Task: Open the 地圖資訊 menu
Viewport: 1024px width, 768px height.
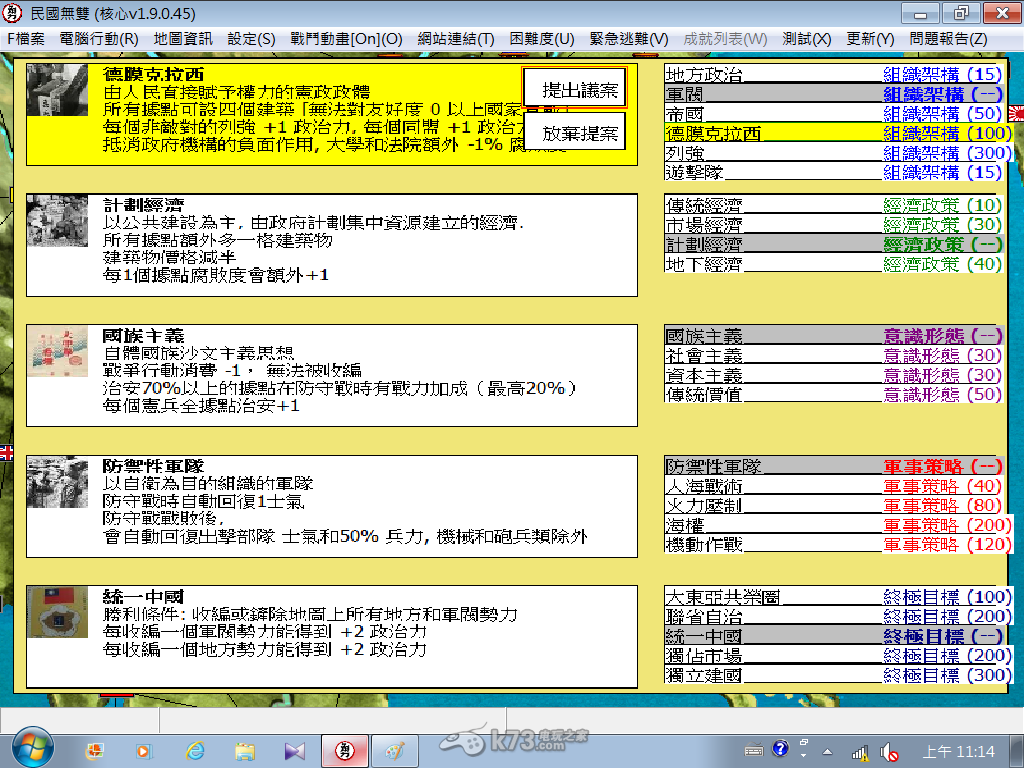Action: (183, 39)
